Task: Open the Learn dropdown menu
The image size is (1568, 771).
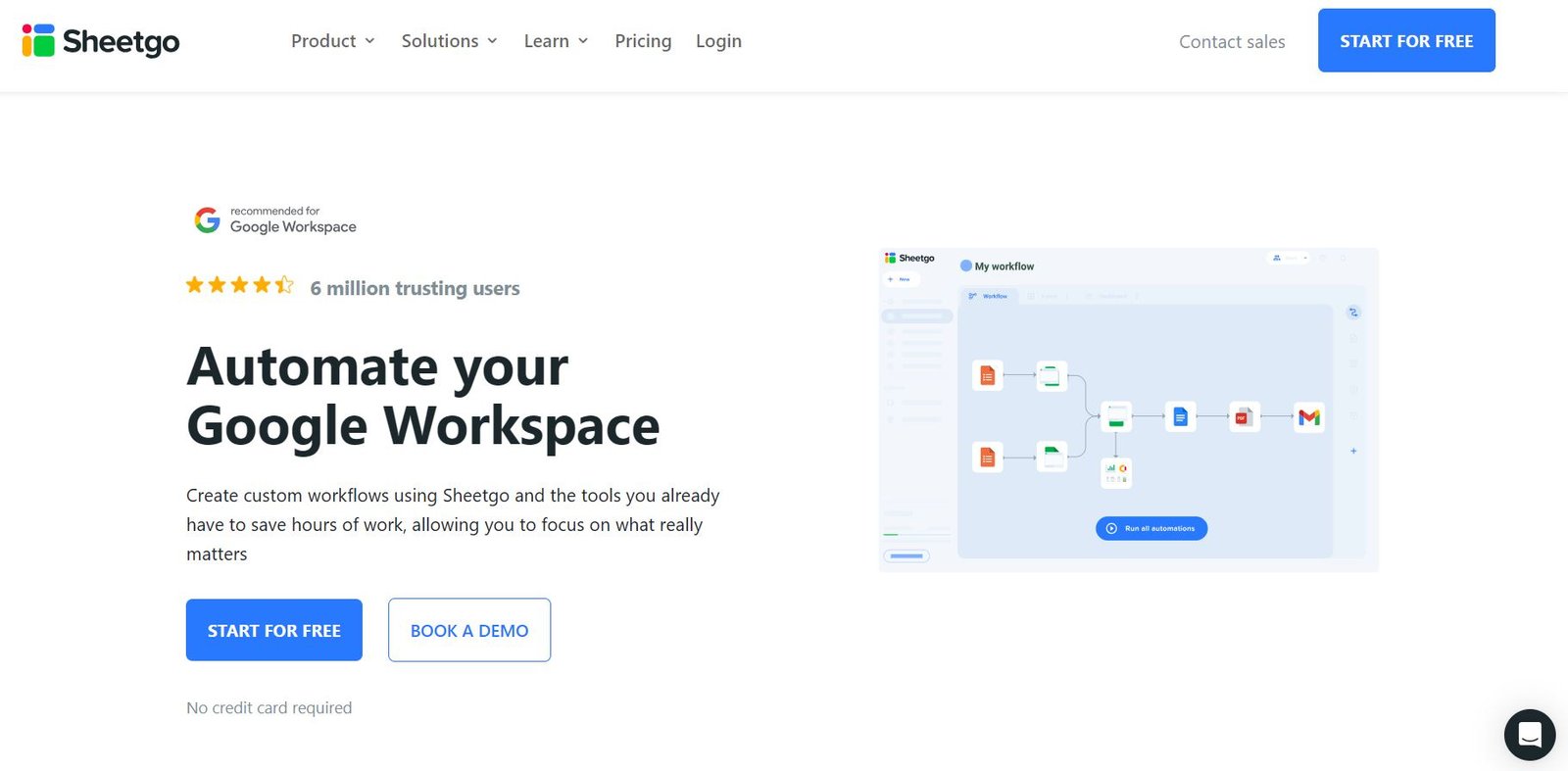Action: (x=557, y=41)
